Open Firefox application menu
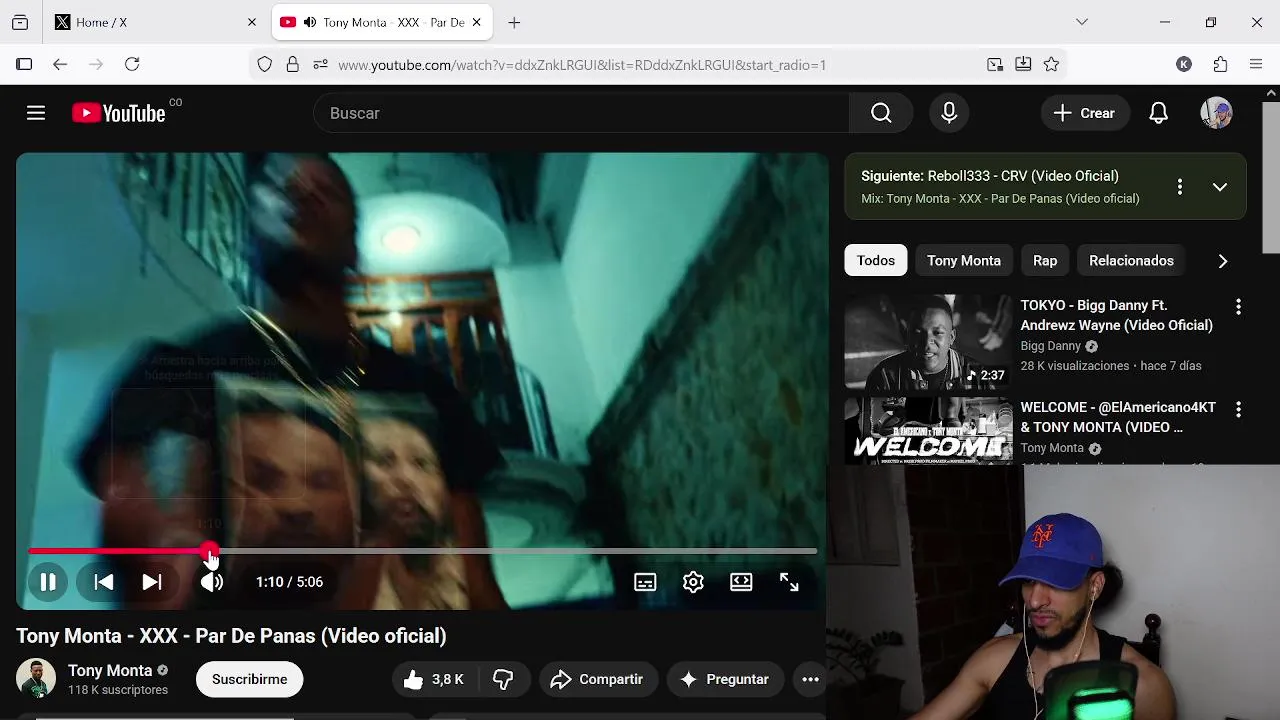1280x720 pixels. (1256, 64)
